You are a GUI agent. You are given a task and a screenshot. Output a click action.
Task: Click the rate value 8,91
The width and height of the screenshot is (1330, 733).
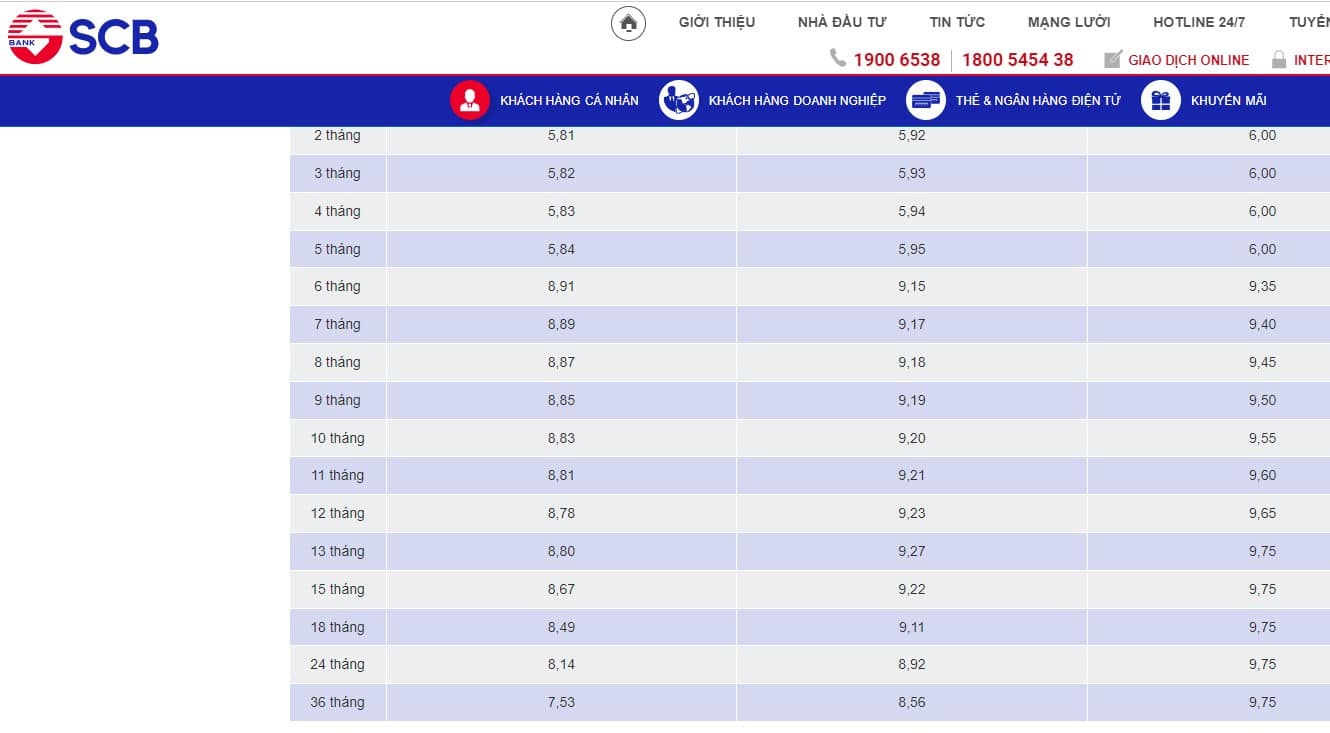[561, 286]
